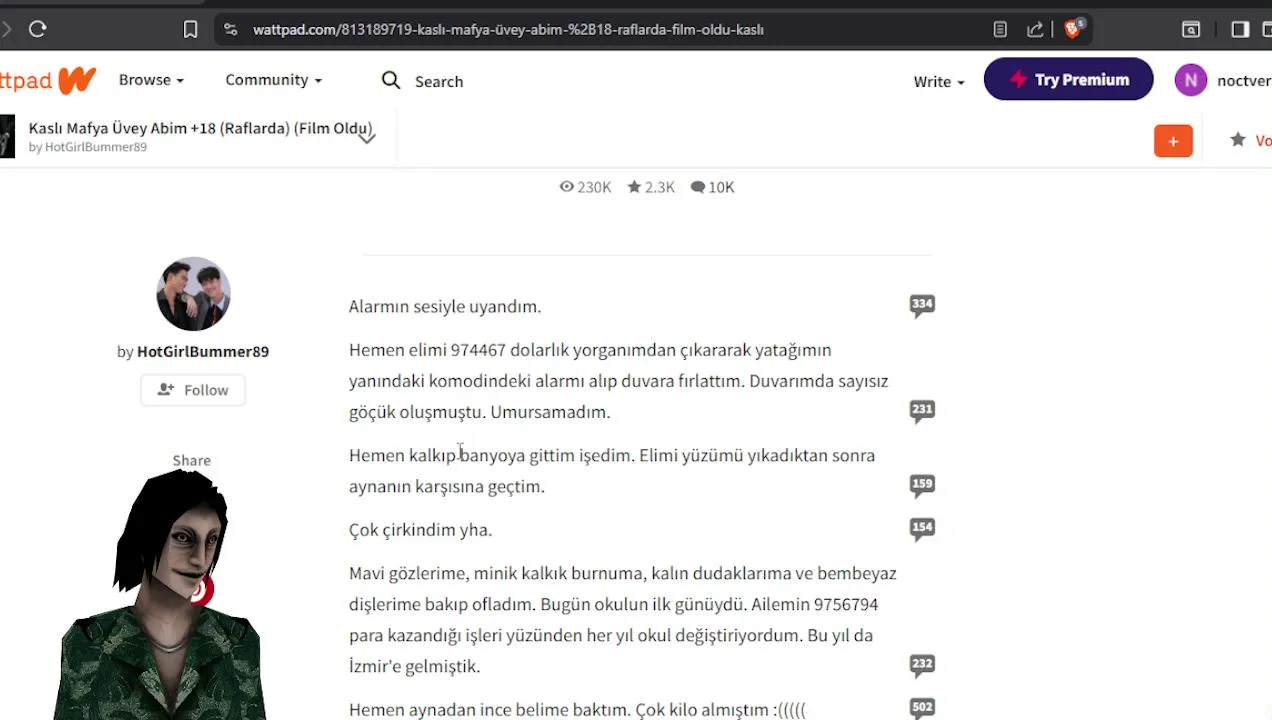The height and width of the screenshot is (720, 1272).
Task: Open comments bubble showing 154
Action: point(922,529)
